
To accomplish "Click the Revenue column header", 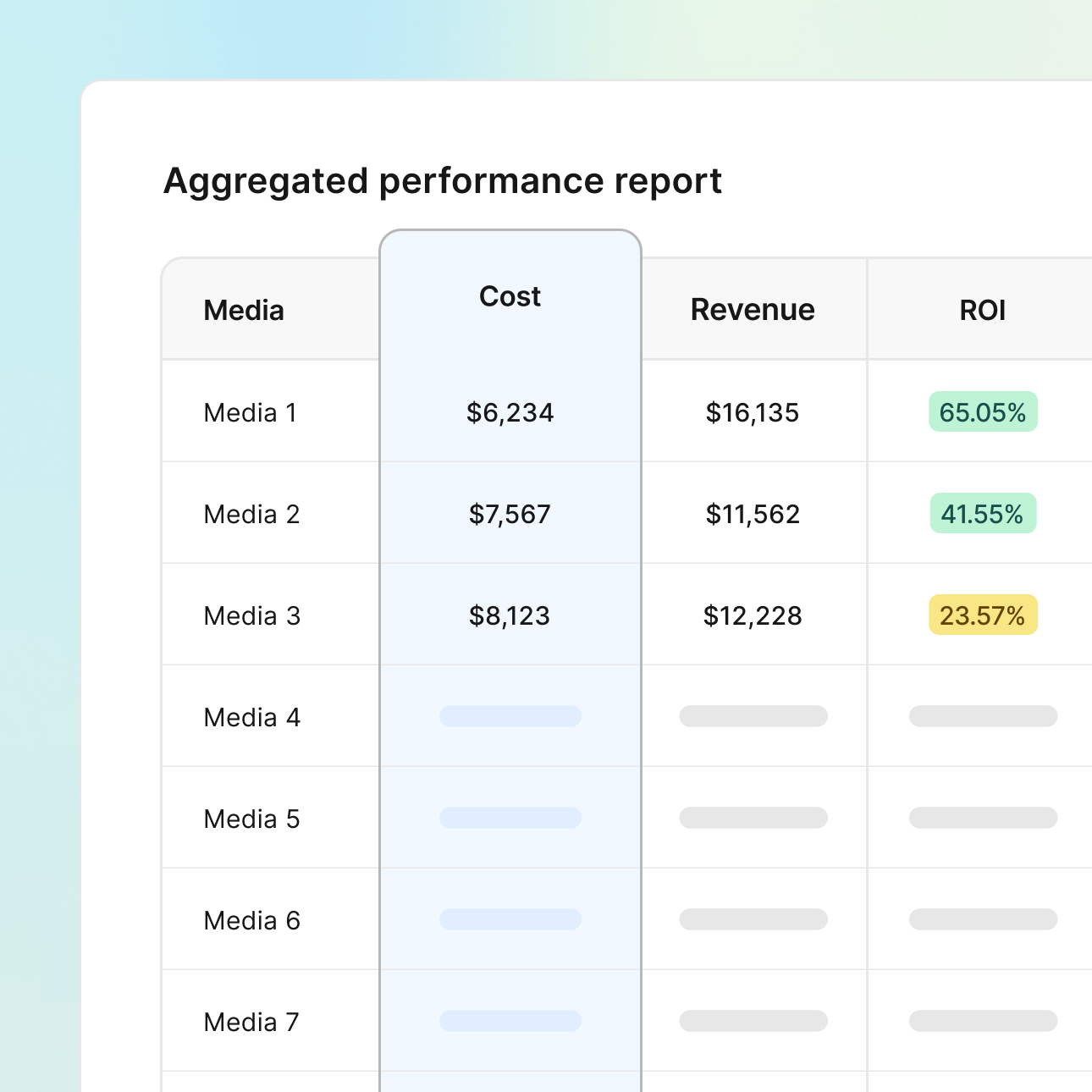I will (x=752, y=310).
